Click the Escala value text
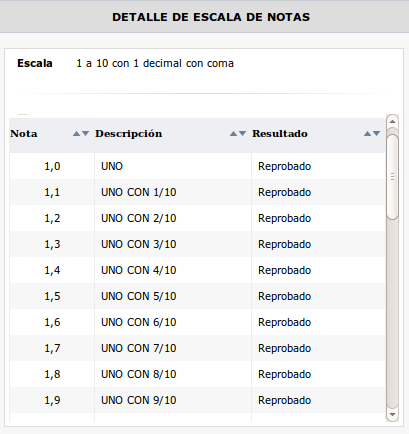Image resolution: width=409 pixels, height=434 pixels. 155,63
